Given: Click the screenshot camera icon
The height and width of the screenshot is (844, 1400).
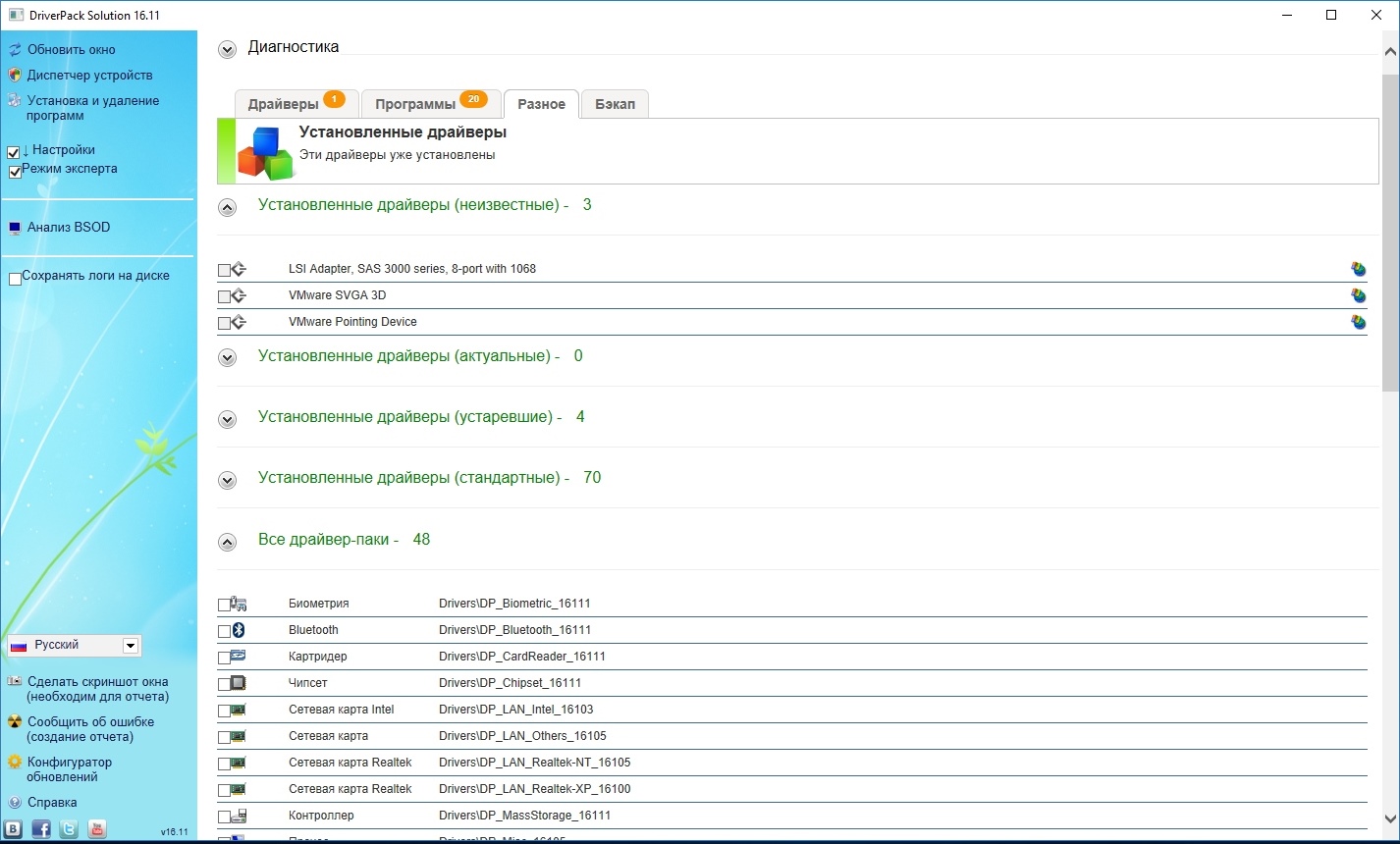Looking at the screenshot, I should (x=15, y=681).
